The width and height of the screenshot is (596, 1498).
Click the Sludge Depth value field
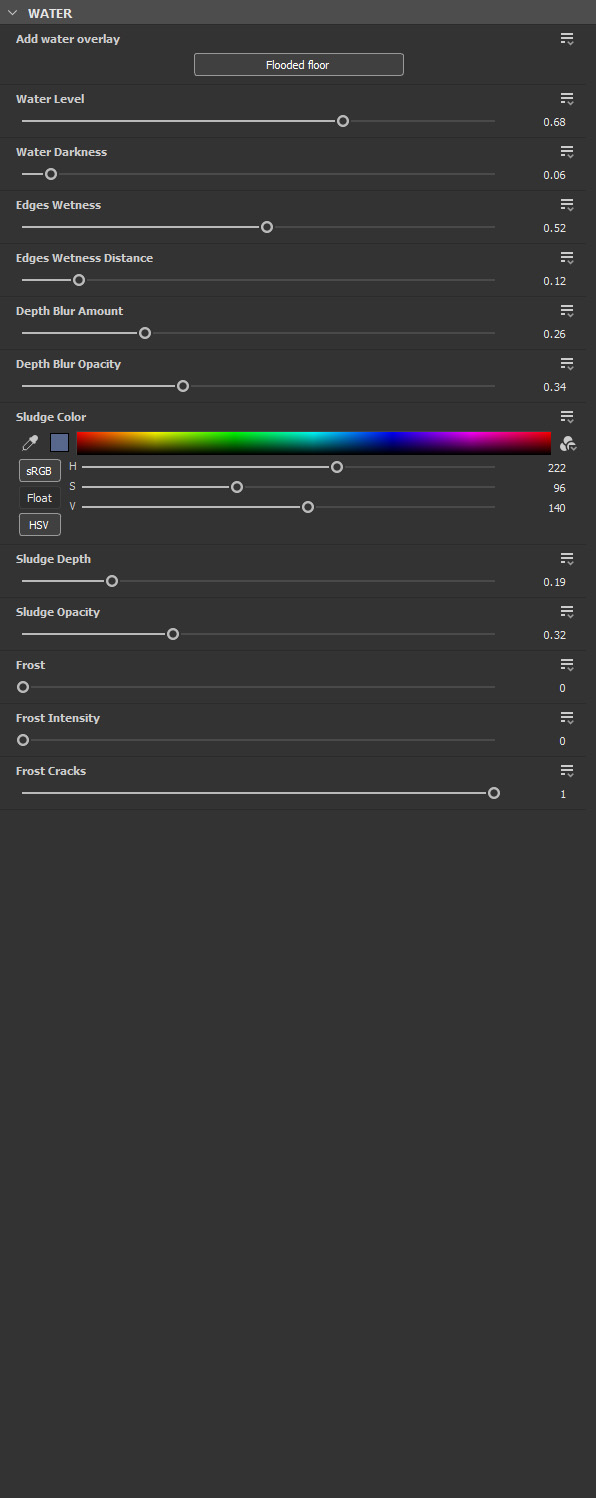click(x=554, y=582)
